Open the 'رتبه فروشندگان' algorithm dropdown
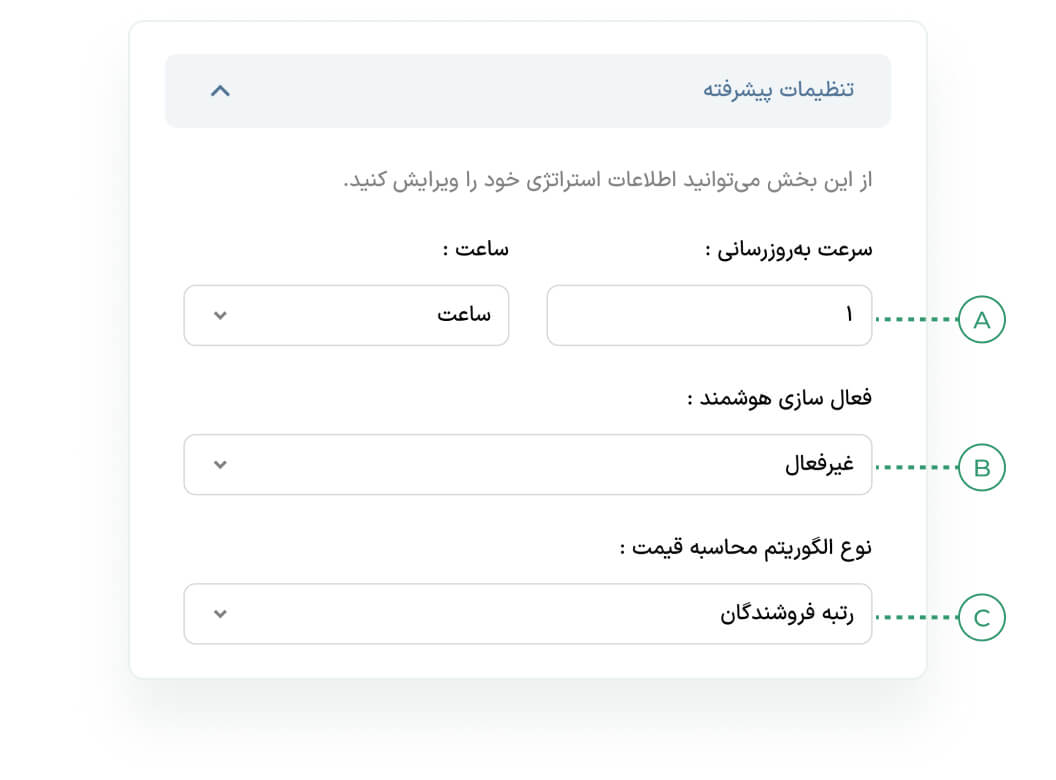Image resolution: width=1056 pixels, height=780 pixels. coord(527,614)
